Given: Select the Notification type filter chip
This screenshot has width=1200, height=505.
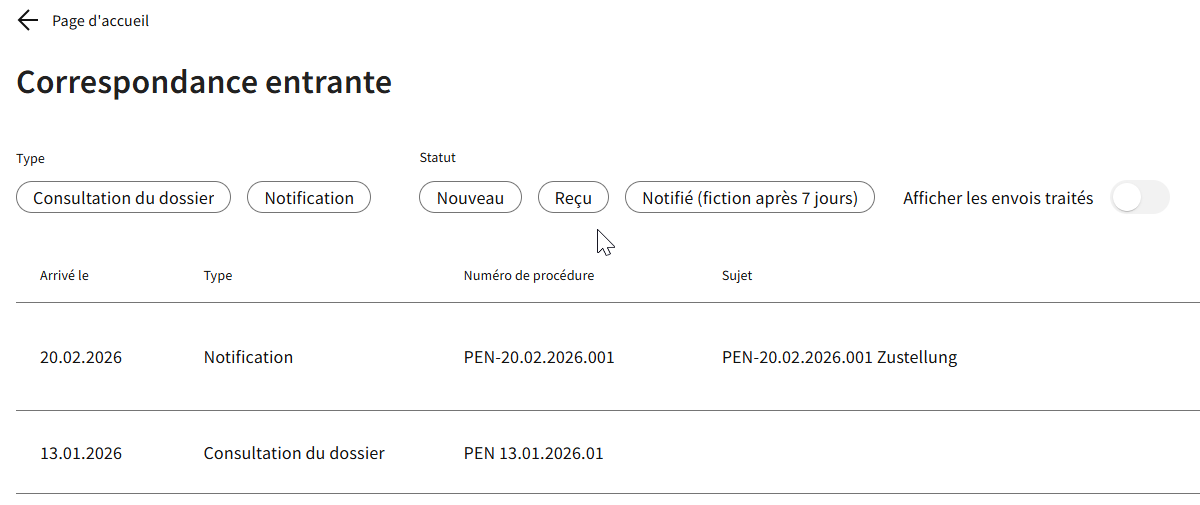Looking at the screenshot, I should click(x=309, y=198).
